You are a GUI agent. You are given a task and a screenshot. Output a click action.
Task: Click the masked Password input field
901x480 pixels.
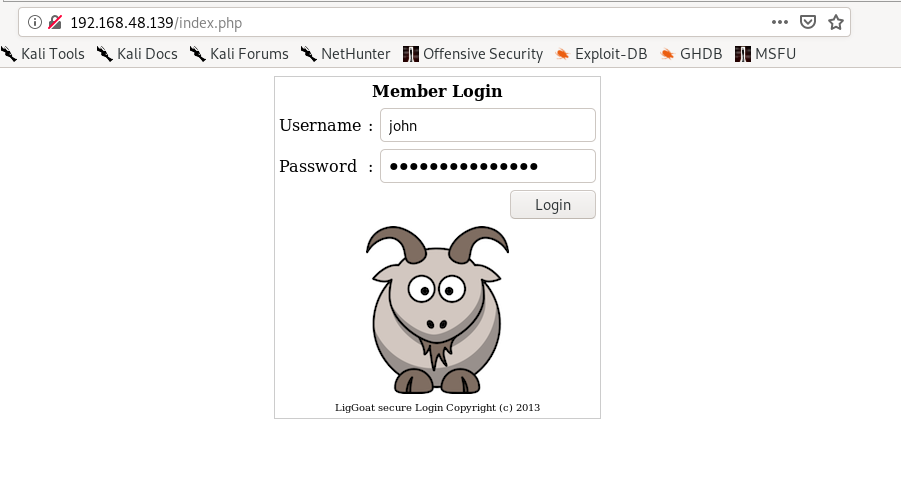488,166
